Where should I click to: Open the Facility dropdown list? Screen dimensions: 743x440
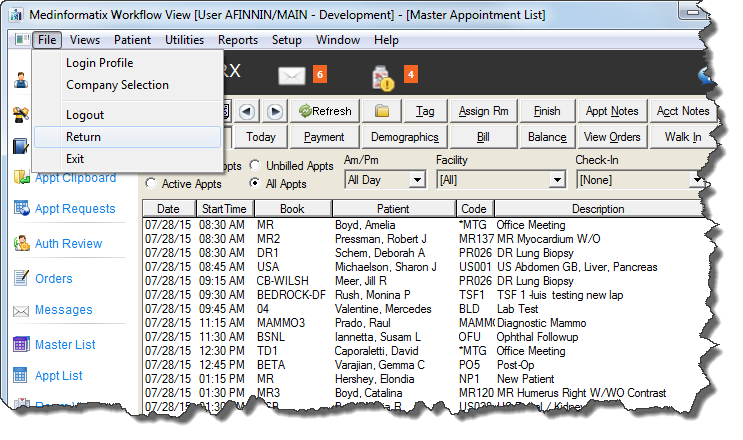point(557,181)
